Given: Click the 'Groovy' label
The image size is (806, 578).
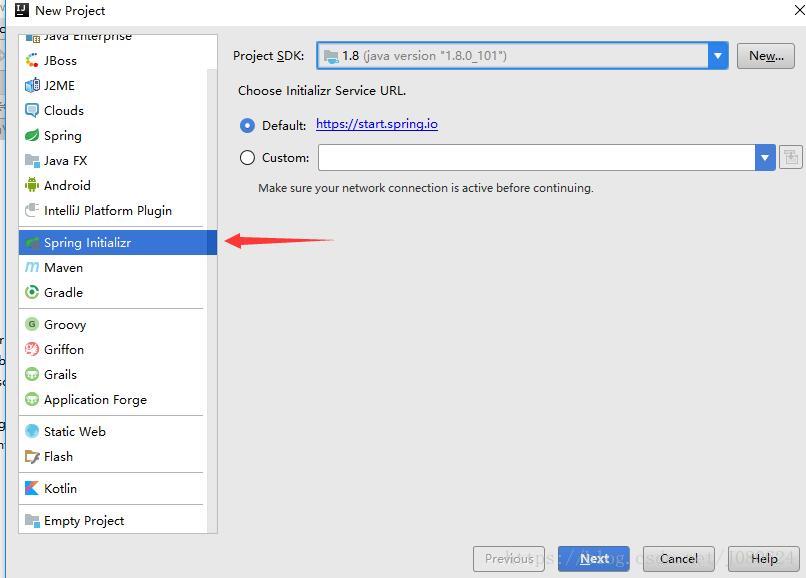Looking at the screenshot, I should tap(65, 324).
